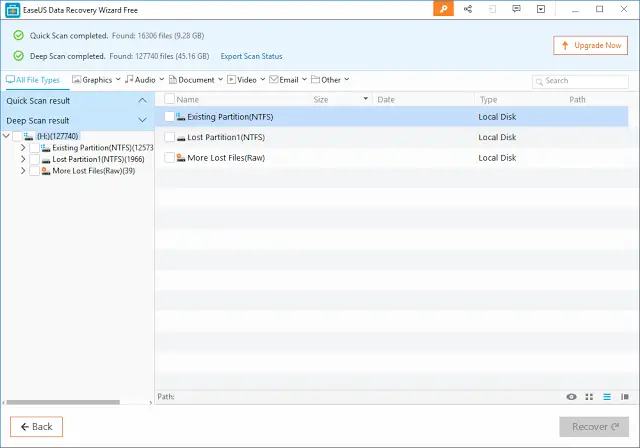This screenshot has width=640, height=448.
Task: Sort by the Path column header
Action: [x=577, y=100]
